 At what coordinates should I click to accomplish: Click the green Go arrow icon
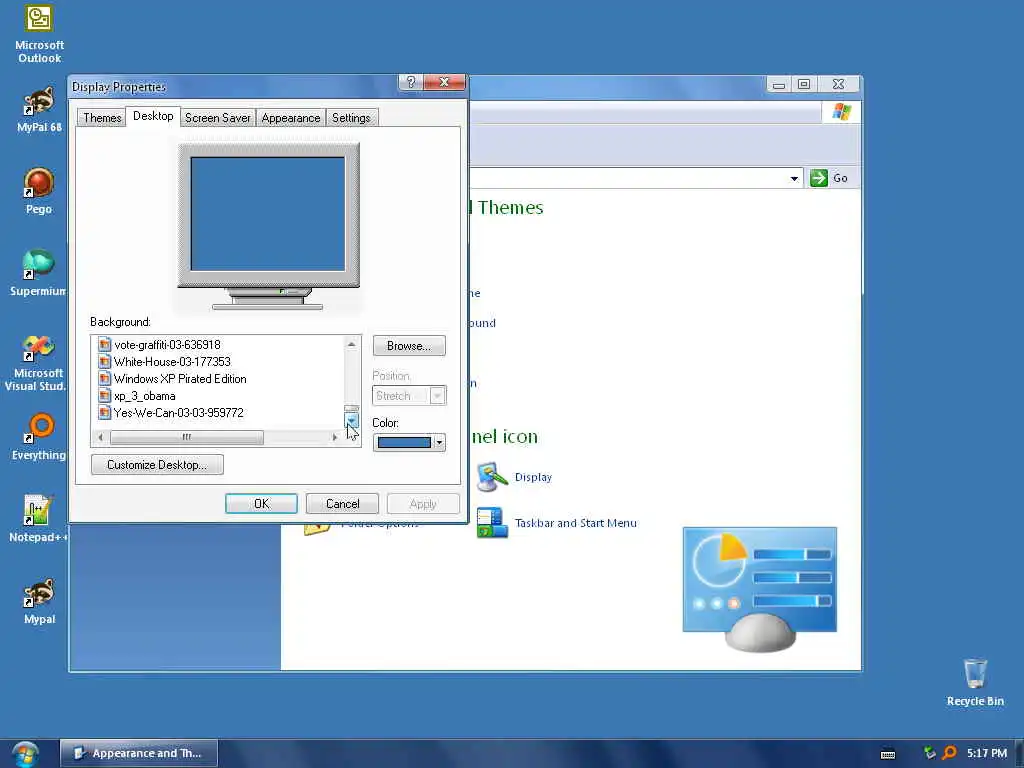[x=818, y=178]
